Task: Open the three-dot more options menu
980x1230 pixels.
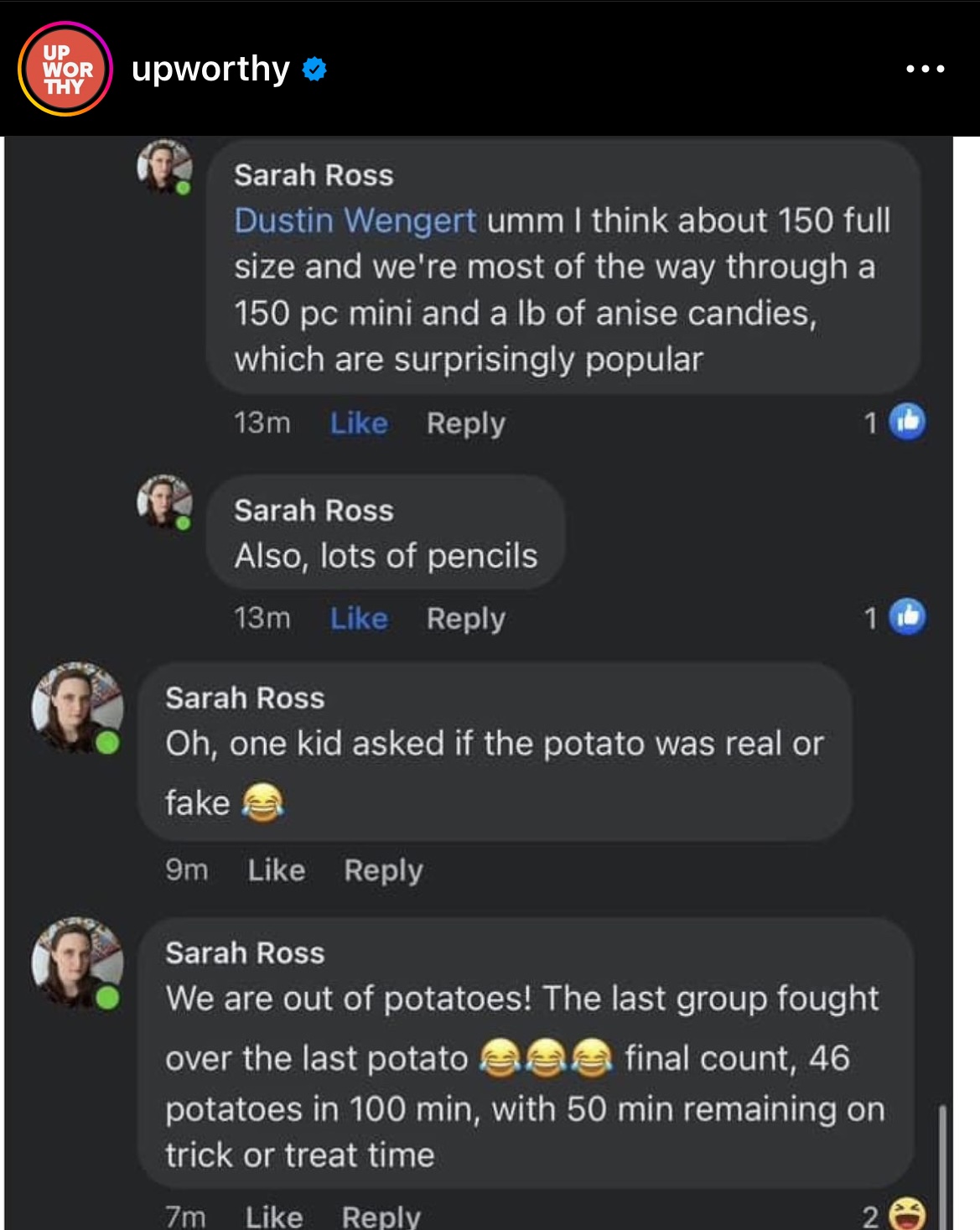Action: 926,69
